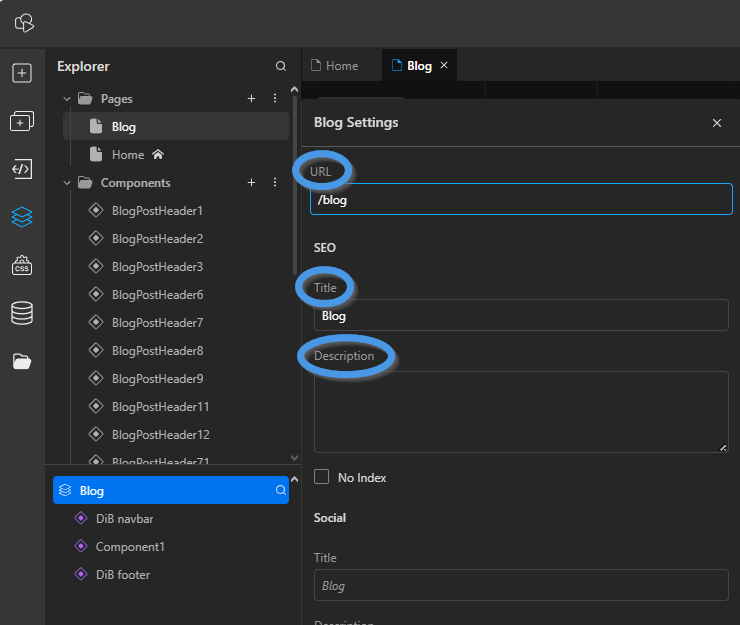Viewport: 740px width, 625px height.
Task: Click the Blog page file icon in tree
Action: pos(96,126)
